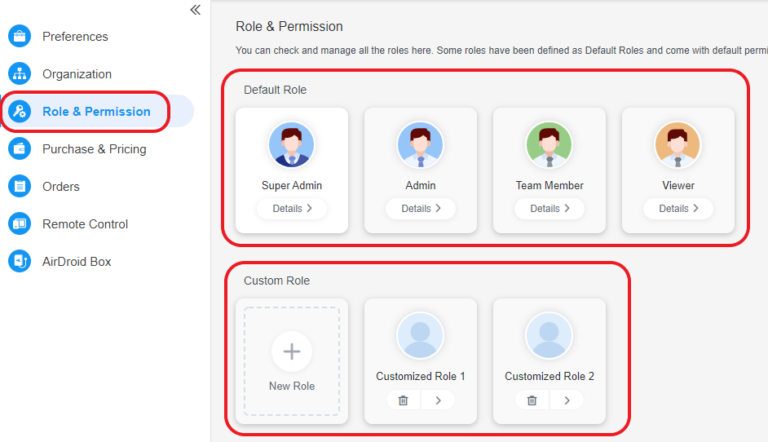The width and height of the screenshot is (768, 442).
Task: Click the Team Member avatar image
Action: coord(549,145)
